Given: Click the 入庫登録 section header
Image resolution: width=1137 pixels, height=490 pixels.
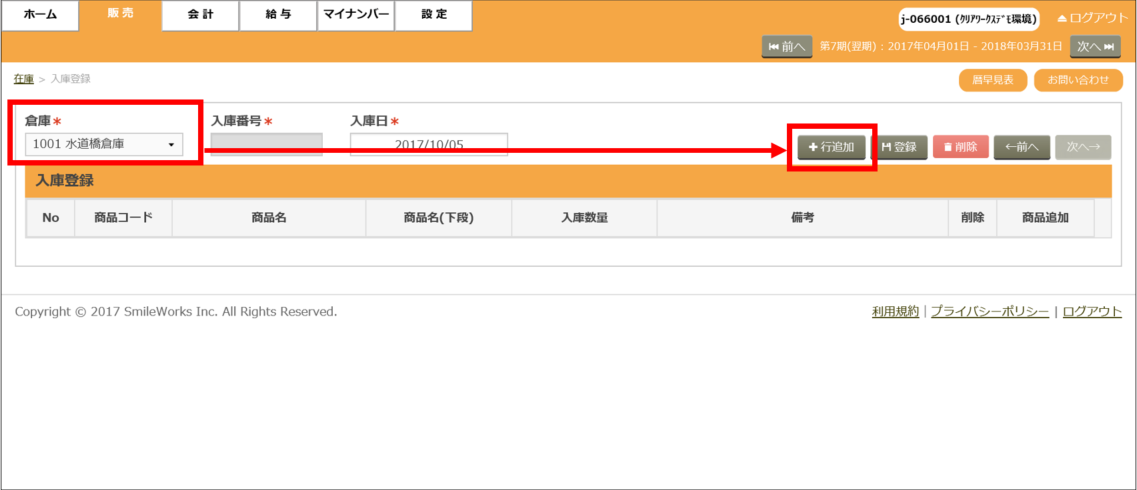Looking at the screenshot, I should (568, 180).
